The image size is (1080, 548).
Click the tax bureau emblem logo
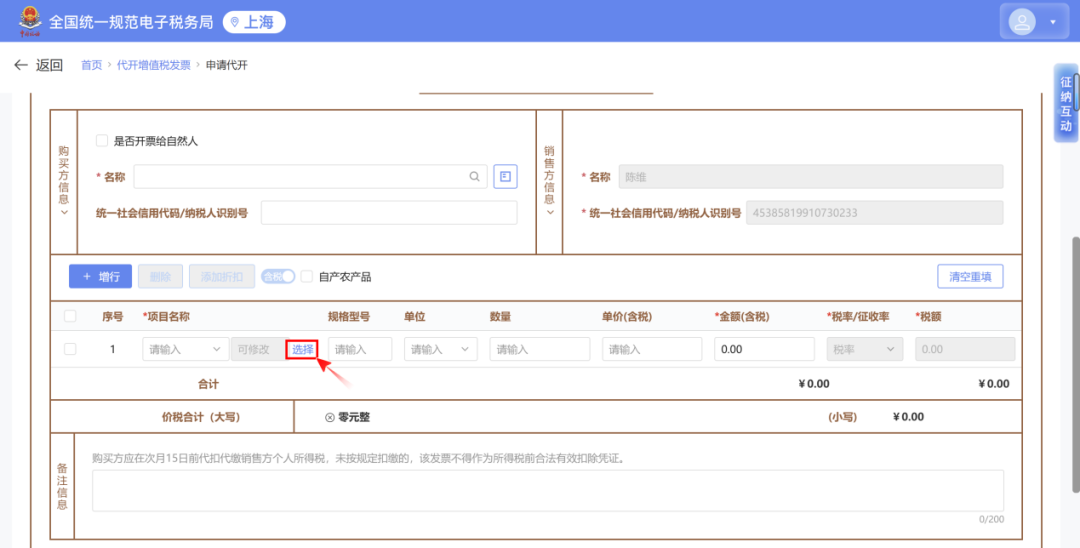click(30, 21)
